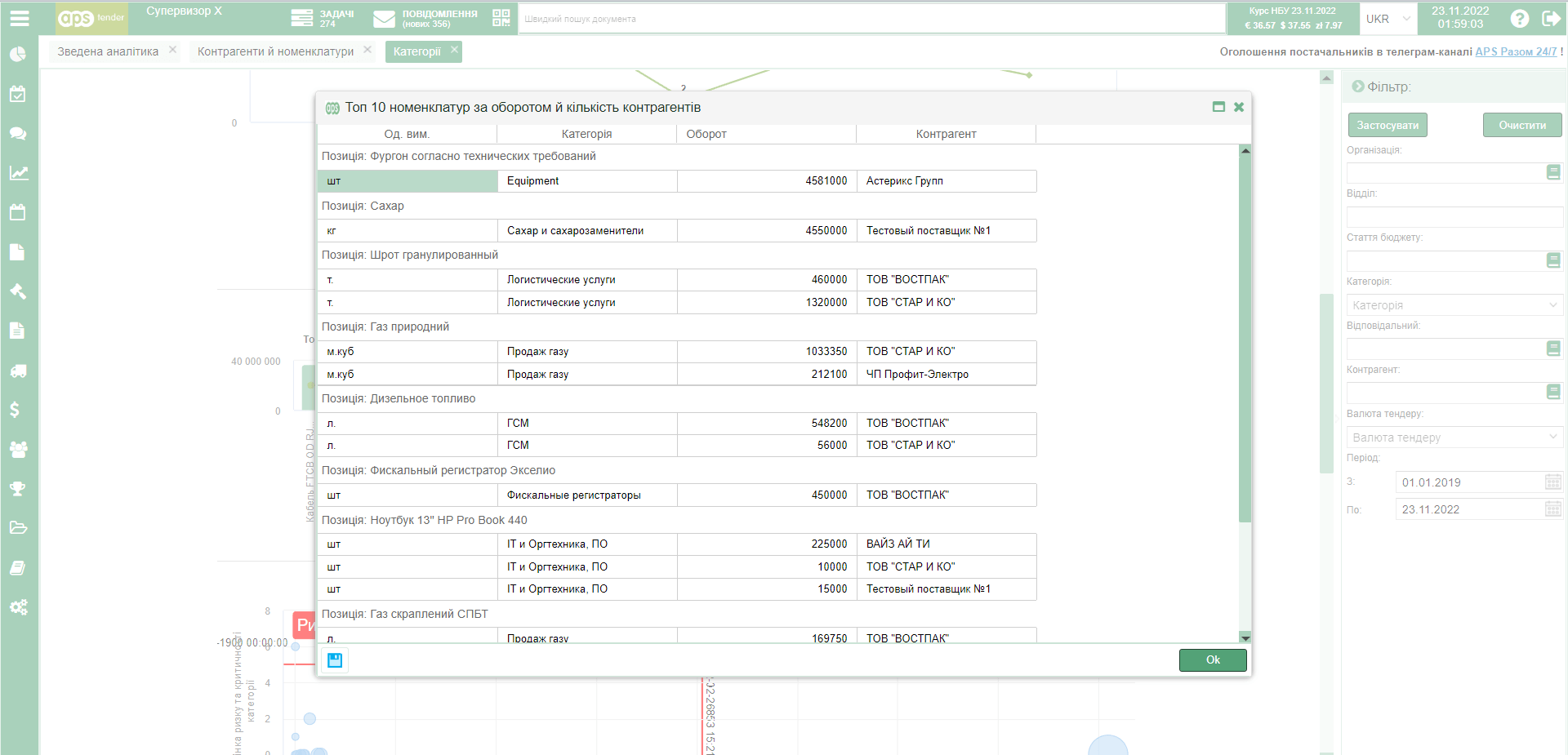Image resolution: width=1568 pixels, height=755 pixels.
Task: Open the messages envelope icon
Action: (385, 18)
